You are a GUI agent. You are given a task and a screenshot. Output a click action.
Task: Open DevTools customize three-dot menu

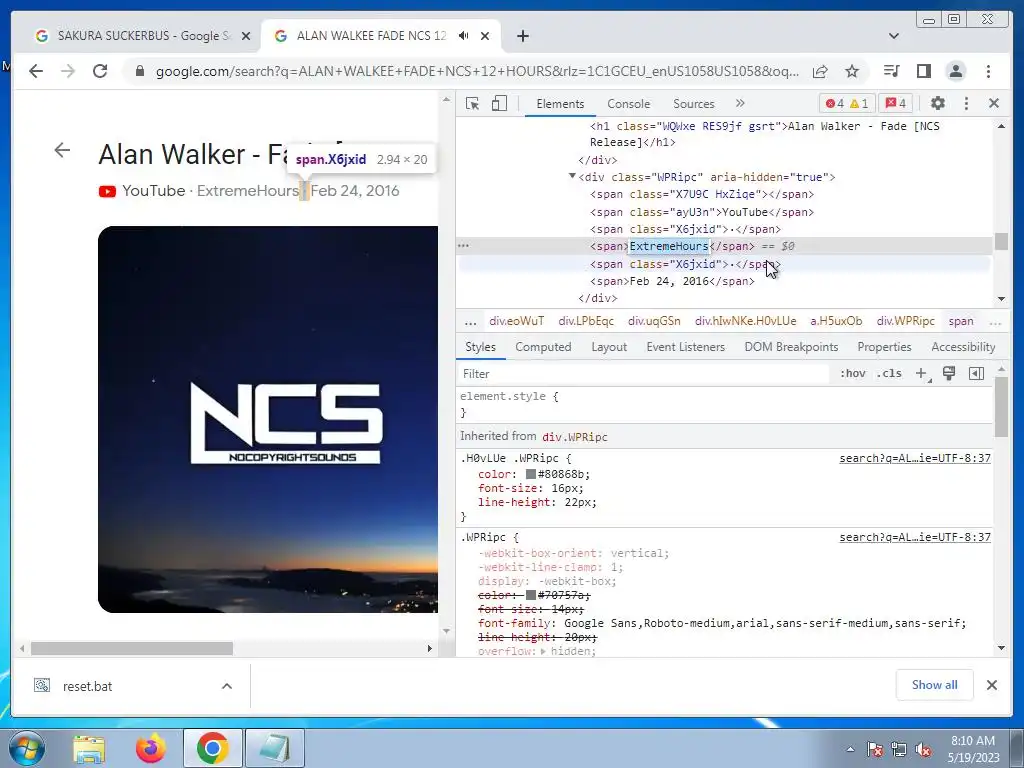(967, 103)
